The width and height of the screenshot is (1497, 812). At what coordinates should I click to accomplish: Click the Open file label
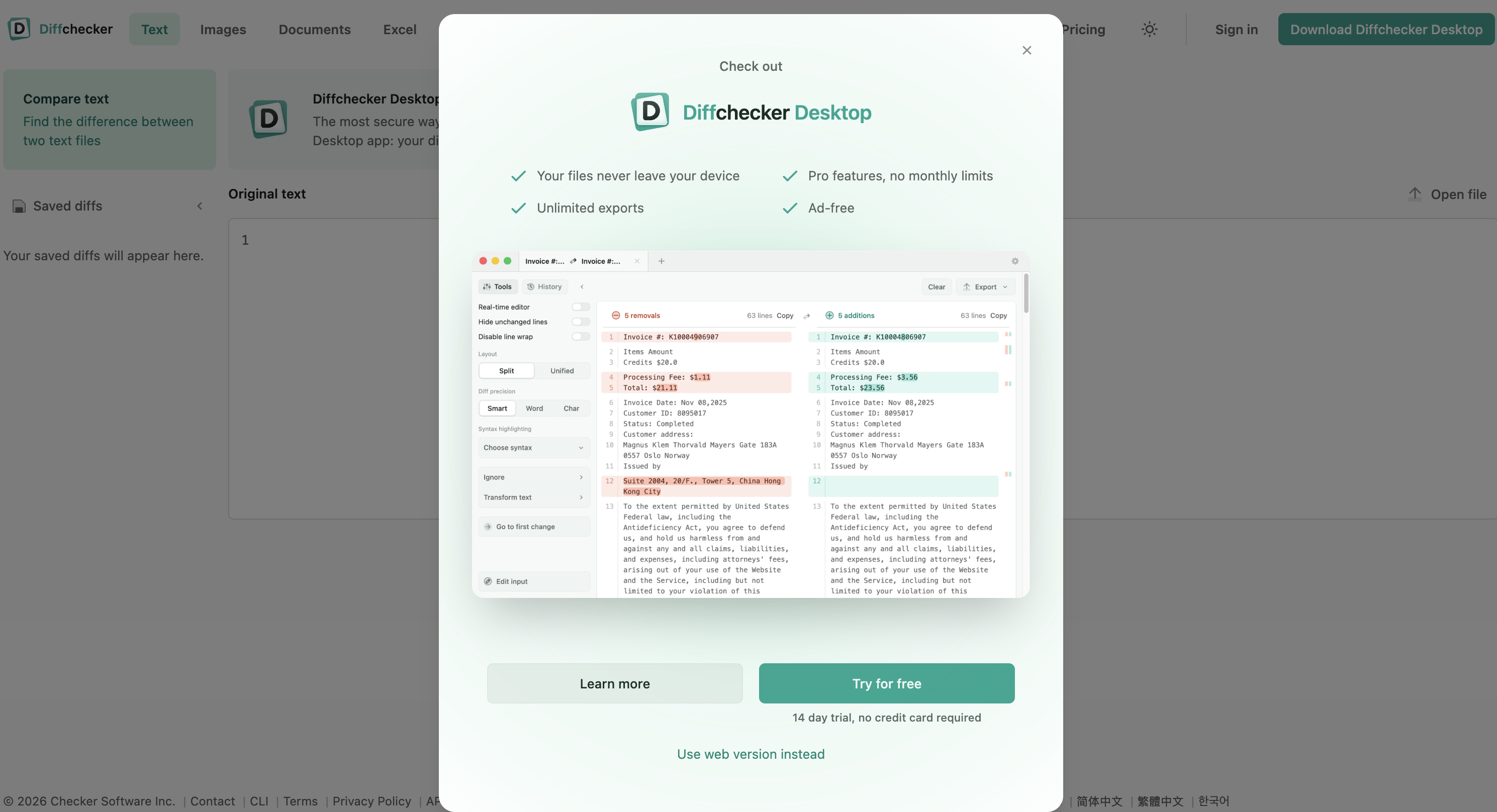point(1458,194)
